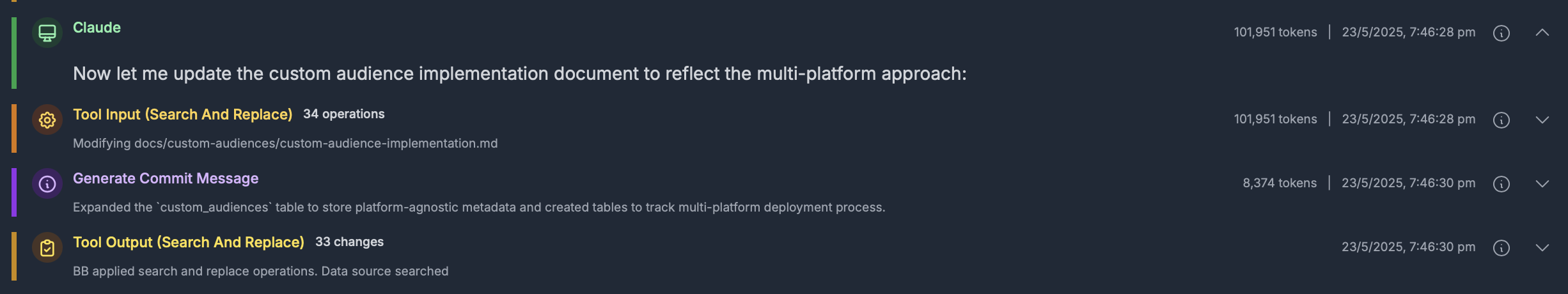Select the Generate Commit Message title
The width and height of the screenshot is (1568, 294).
pyautogui.click(x=166, y=178)
